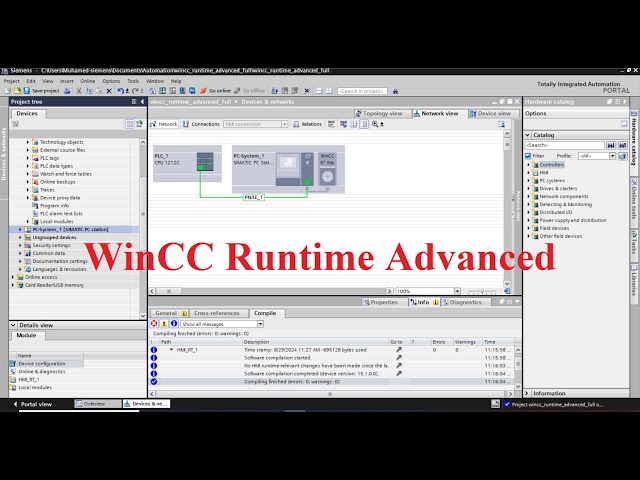Click the Accessible devices toolbar icon
640x480 pixels.
[275, 91]
